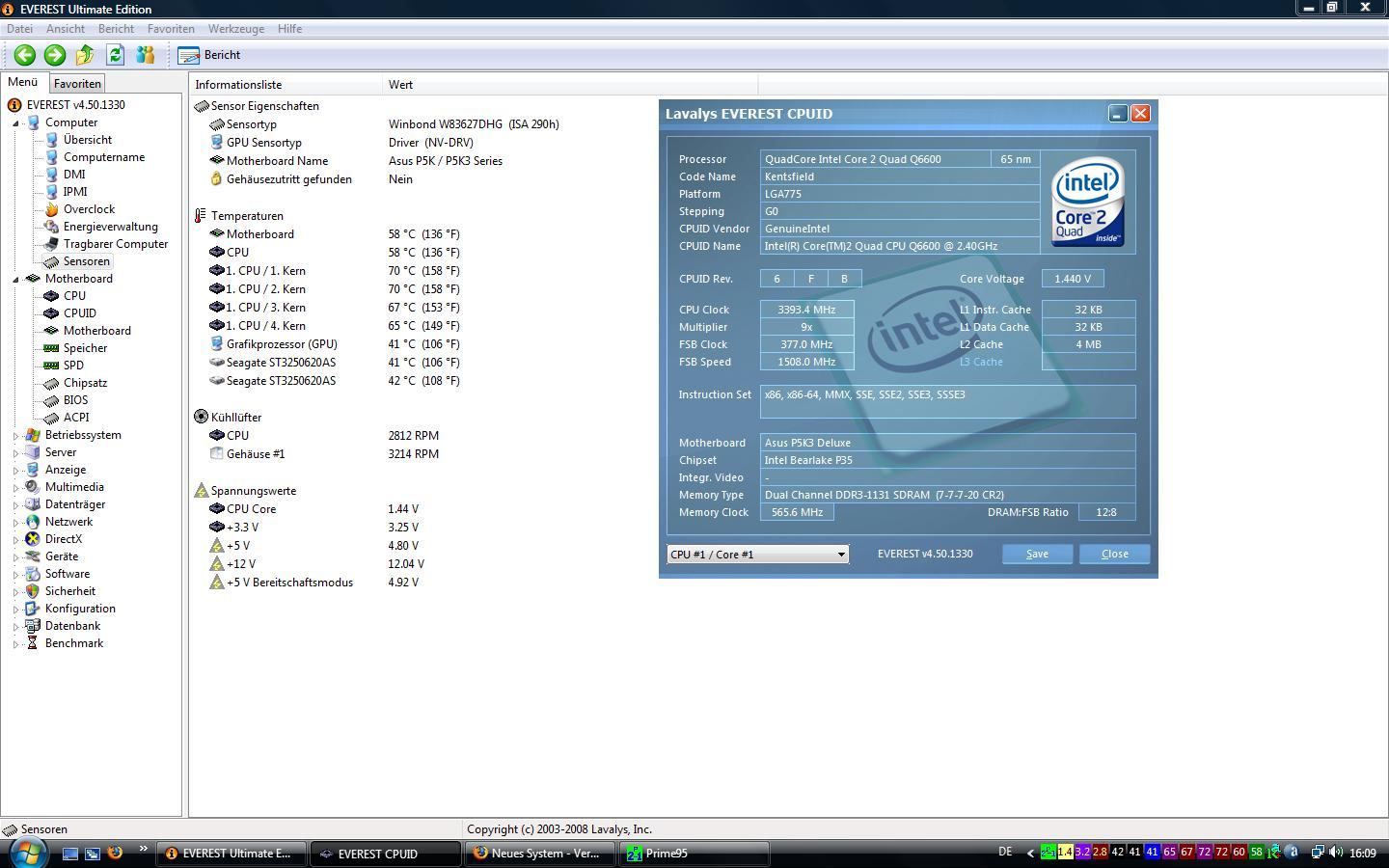Select the DMI tree item
The height and width of the screenshot is (868, 1389).
point(74,175)
